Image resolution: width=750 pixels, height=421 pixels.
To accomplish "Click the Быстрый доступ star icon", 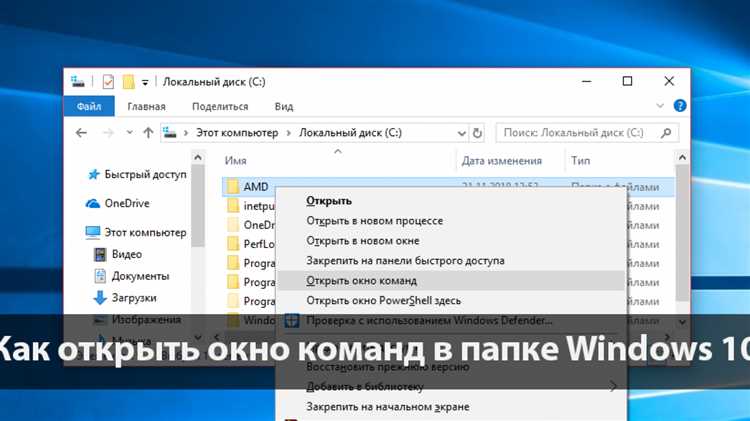I will click(x=94, y=175).
